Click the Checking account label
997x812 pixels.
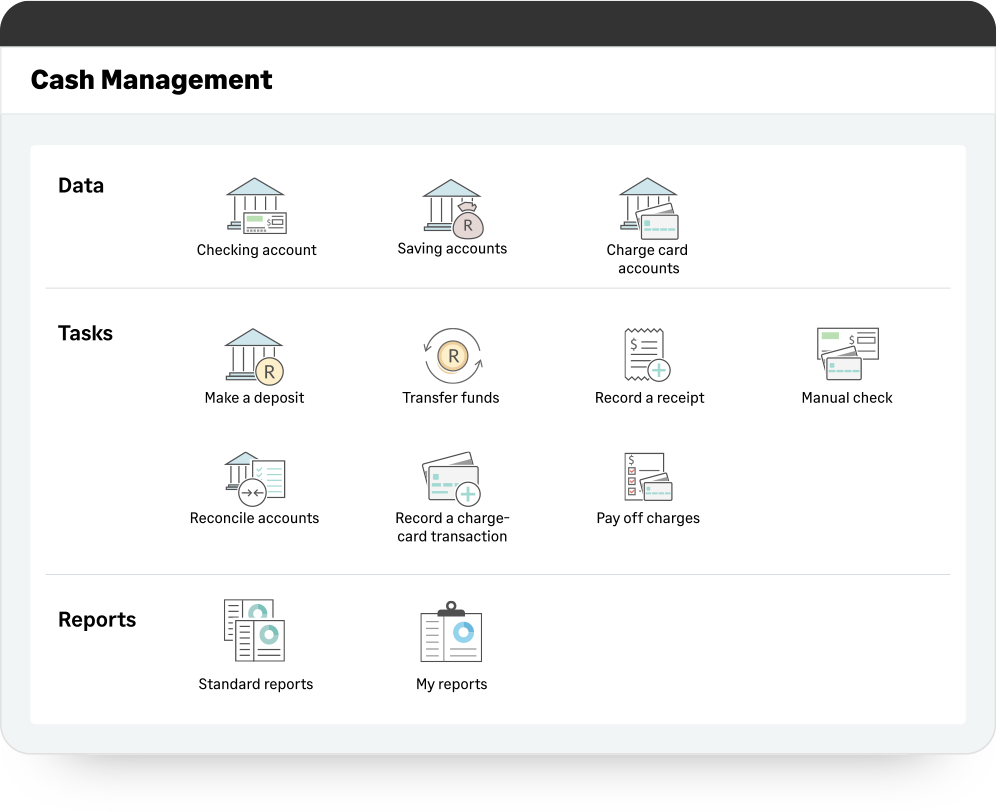[x=256, y=250]
